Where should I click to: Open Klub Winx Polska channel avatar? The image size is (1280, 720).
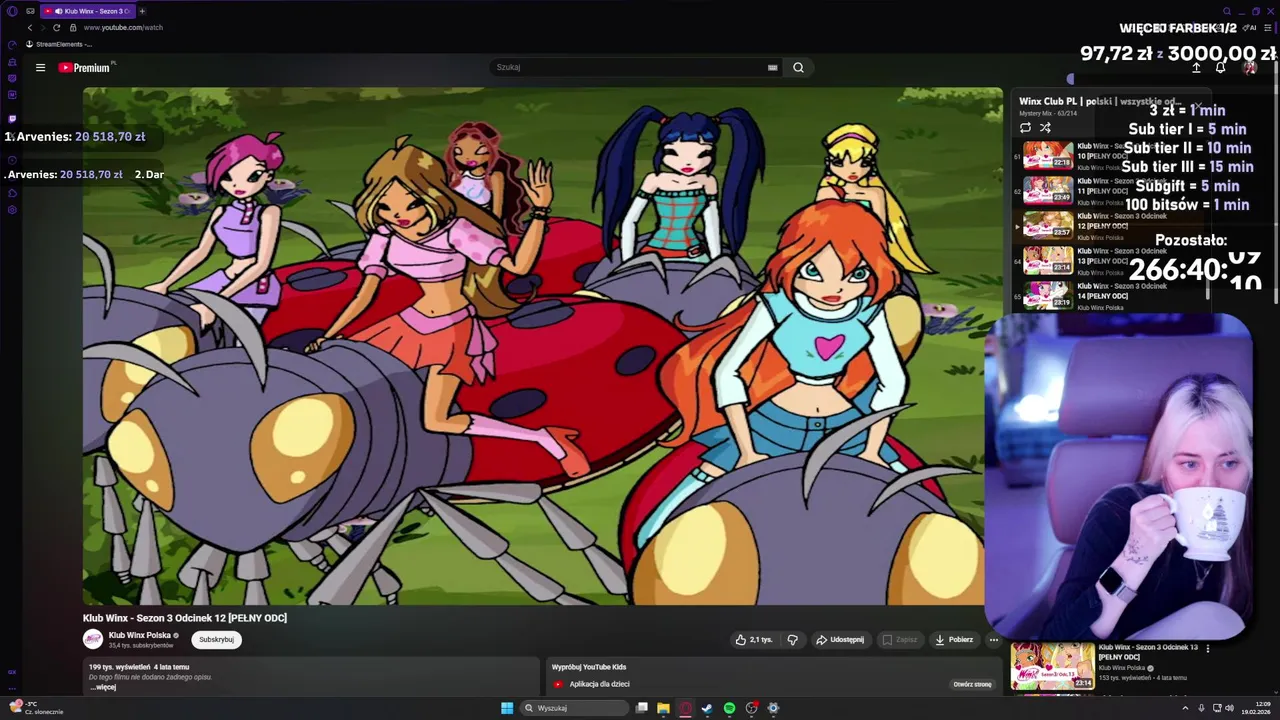[93, 639]
